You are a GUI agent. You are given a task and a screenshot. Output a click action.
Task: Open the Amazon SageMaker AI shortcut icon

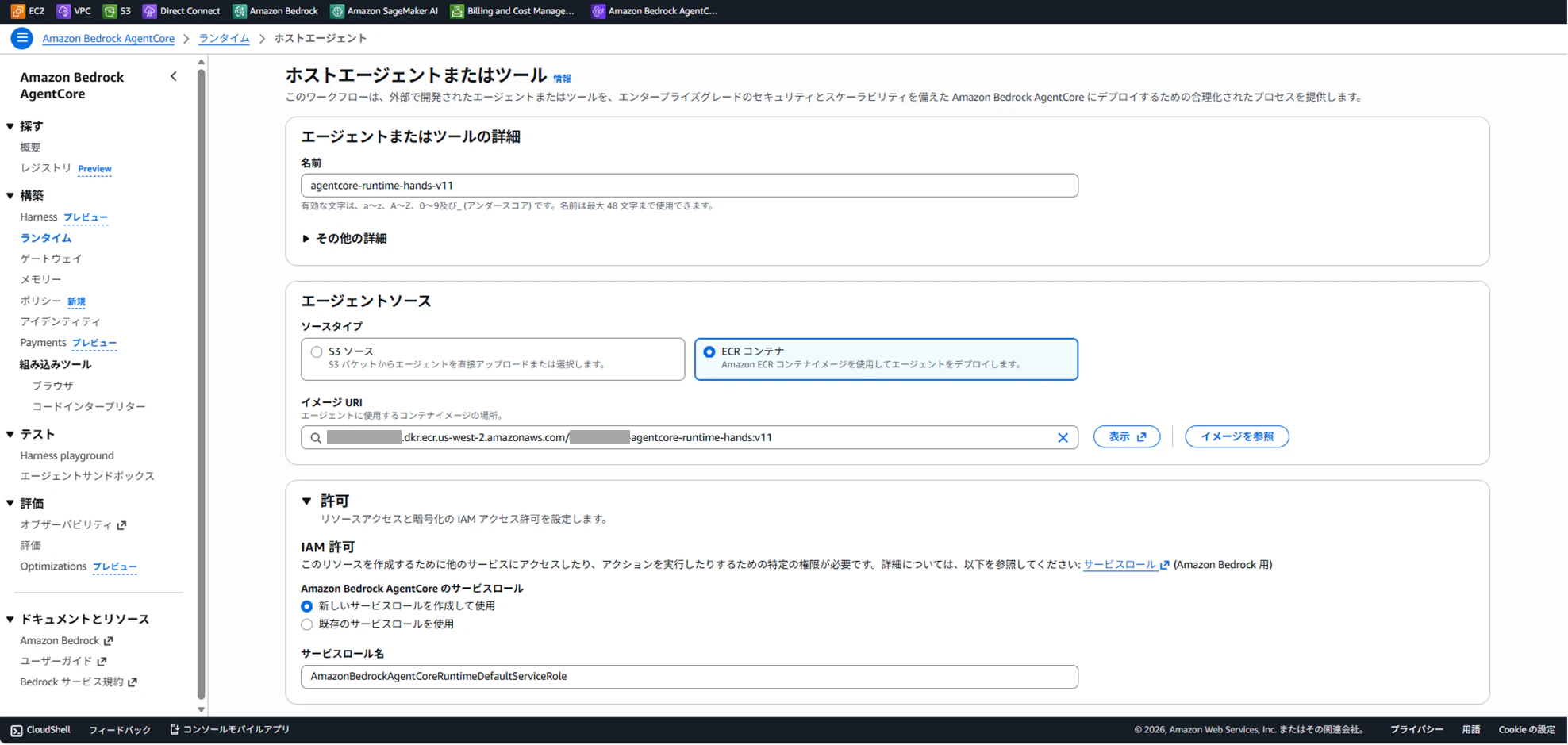click(x=337, y=11)
